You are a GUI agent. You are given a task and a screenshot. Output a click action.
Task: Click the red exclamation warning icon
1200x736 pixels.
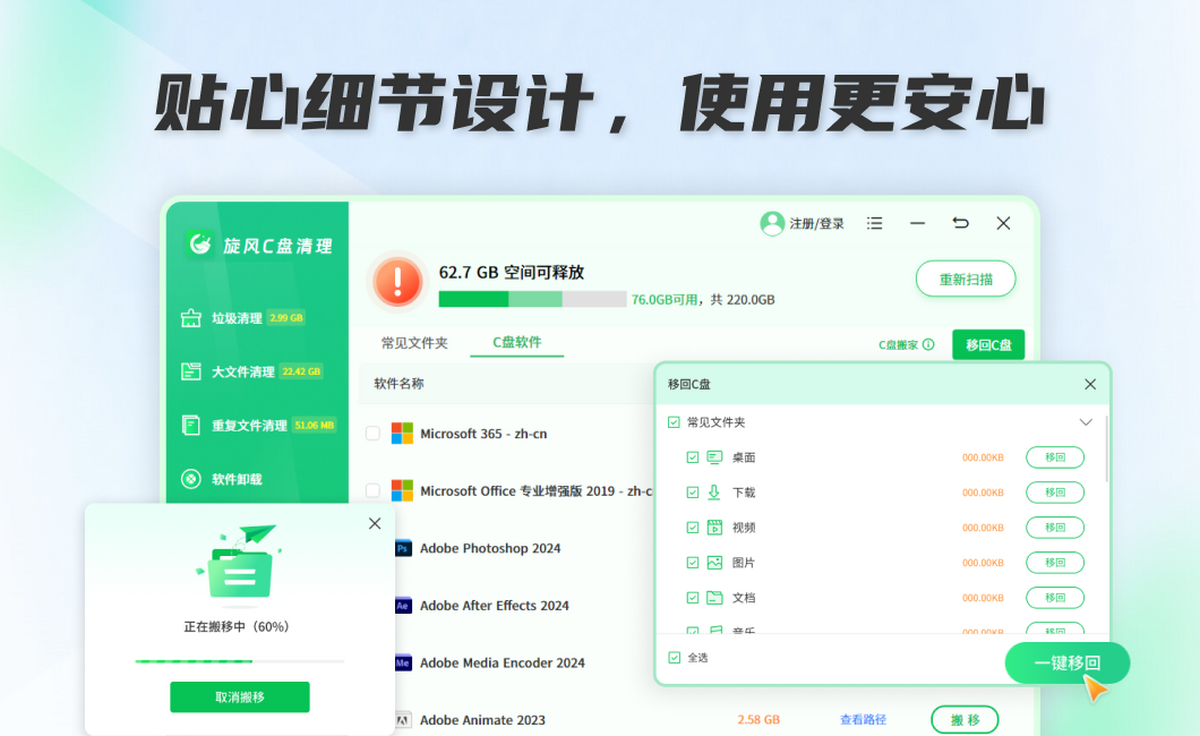(398, 282)
